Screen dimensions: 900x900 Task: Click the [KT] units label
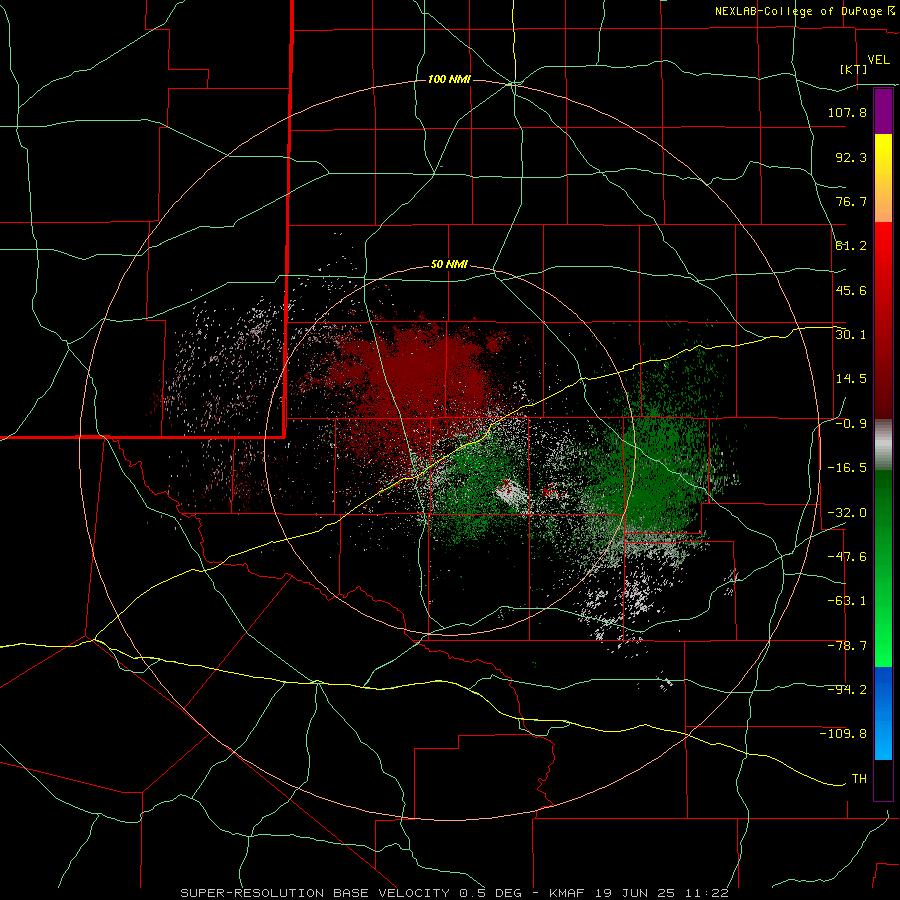tap(854, 69)
